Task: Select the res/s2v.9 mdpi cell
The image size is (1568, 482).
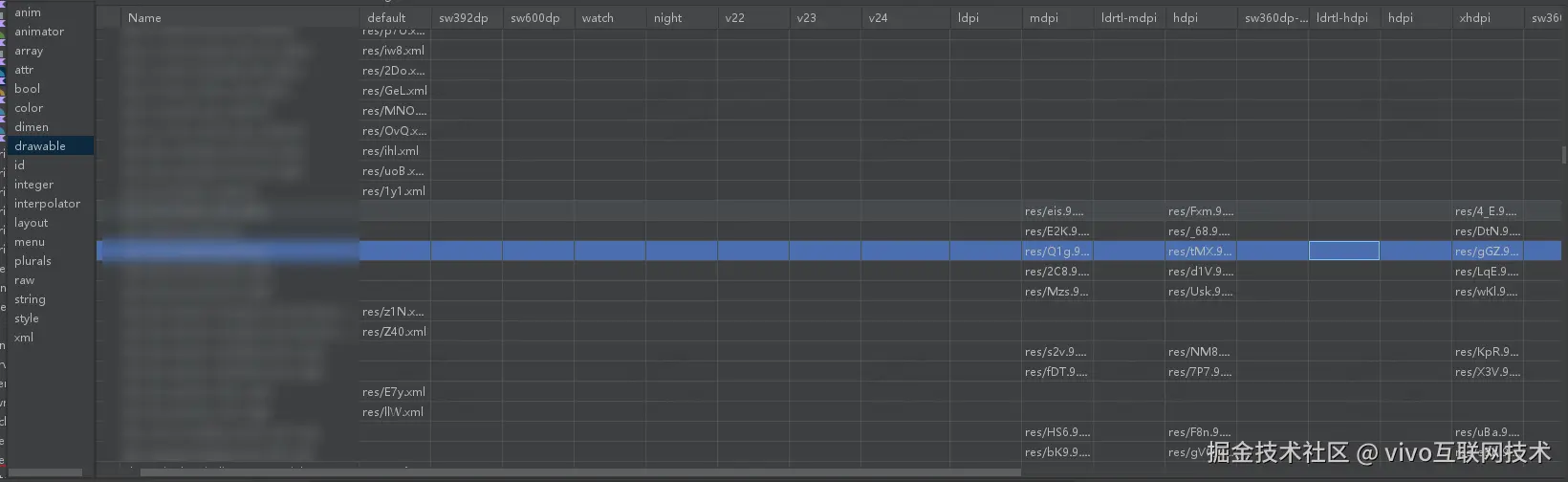Action: (1057, 352)
